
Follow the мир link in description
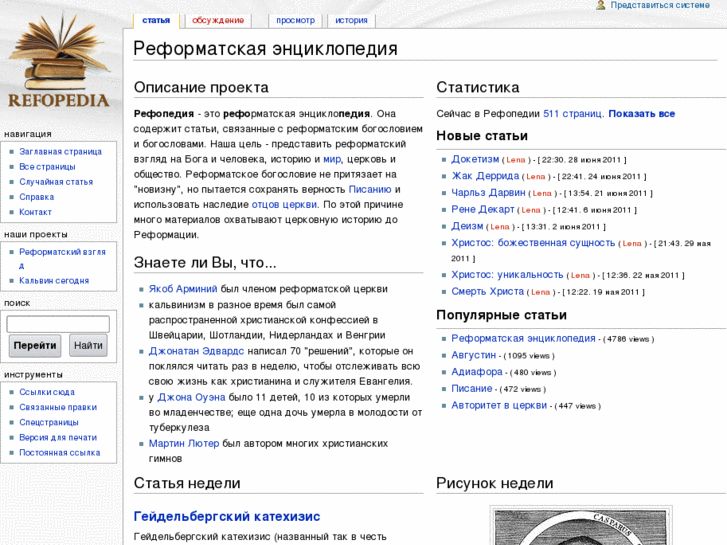tap(332, 159)
